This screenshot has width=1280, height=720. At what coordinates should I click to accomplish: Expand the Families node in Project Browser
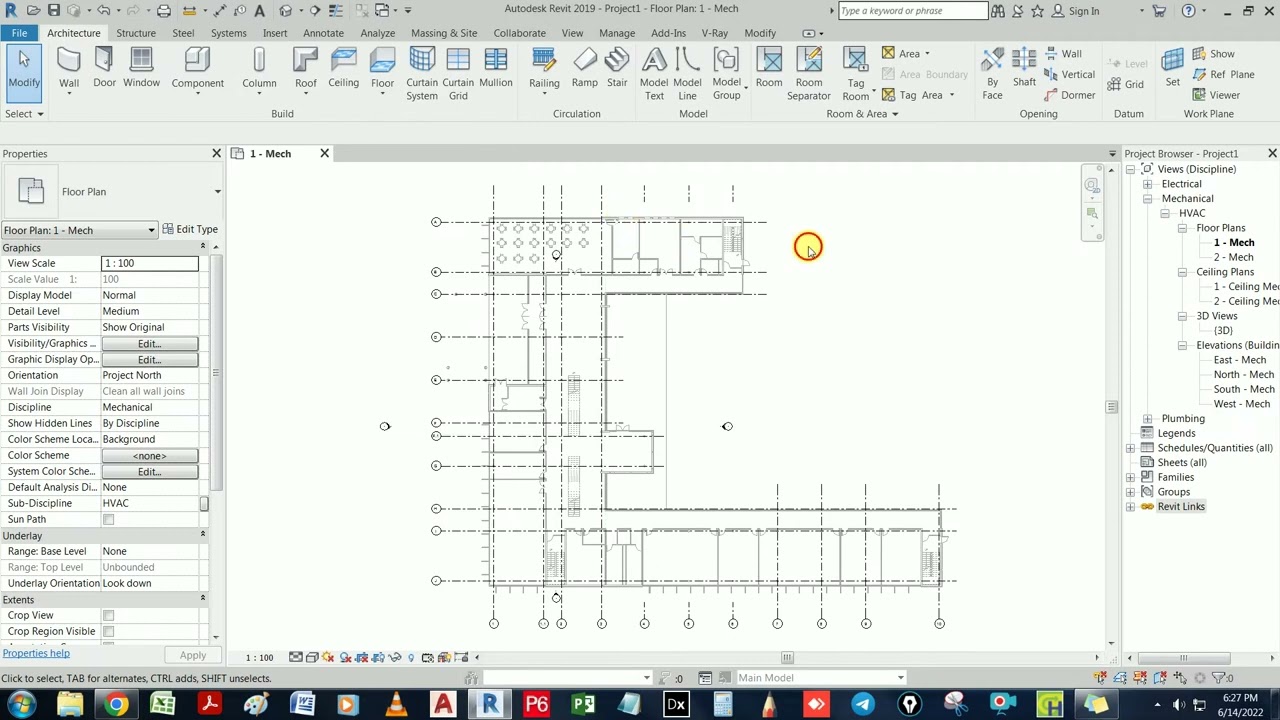[1131, 478]
